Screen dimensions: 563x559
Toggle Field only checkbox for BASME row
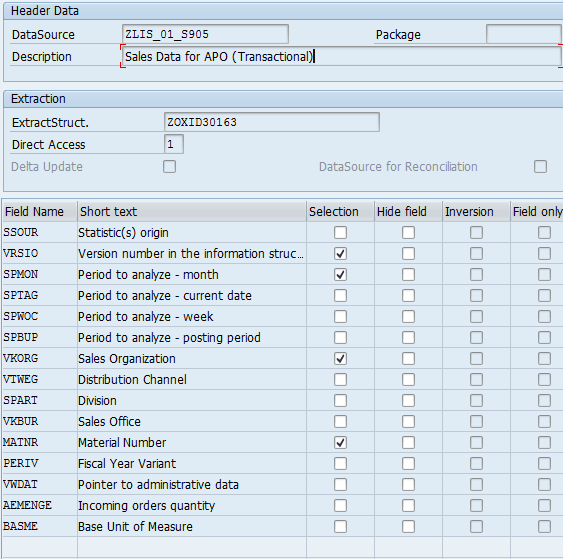544,527
